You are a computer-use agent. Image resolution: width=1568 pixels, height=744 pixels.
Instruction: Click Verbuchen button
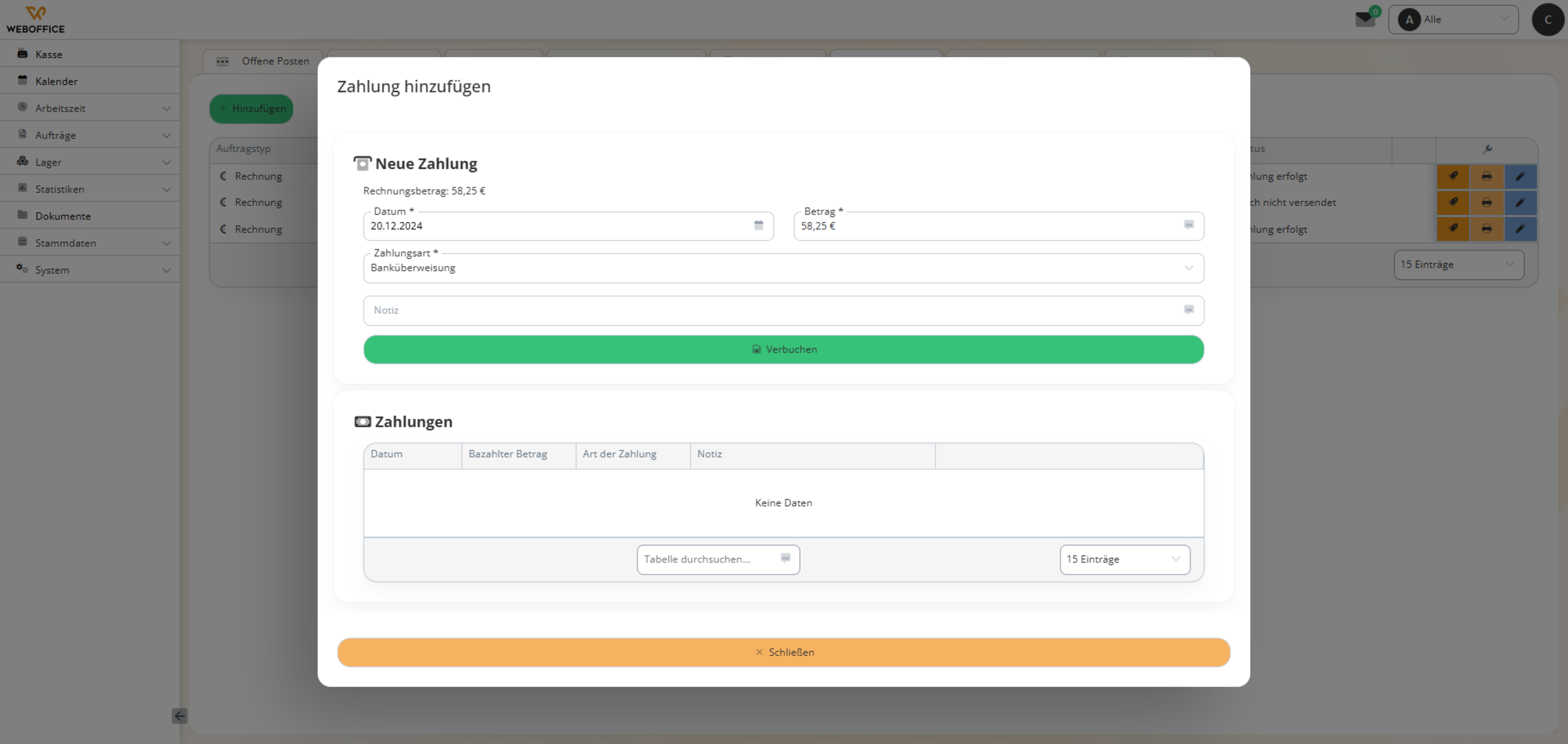[x=783, y=350]
